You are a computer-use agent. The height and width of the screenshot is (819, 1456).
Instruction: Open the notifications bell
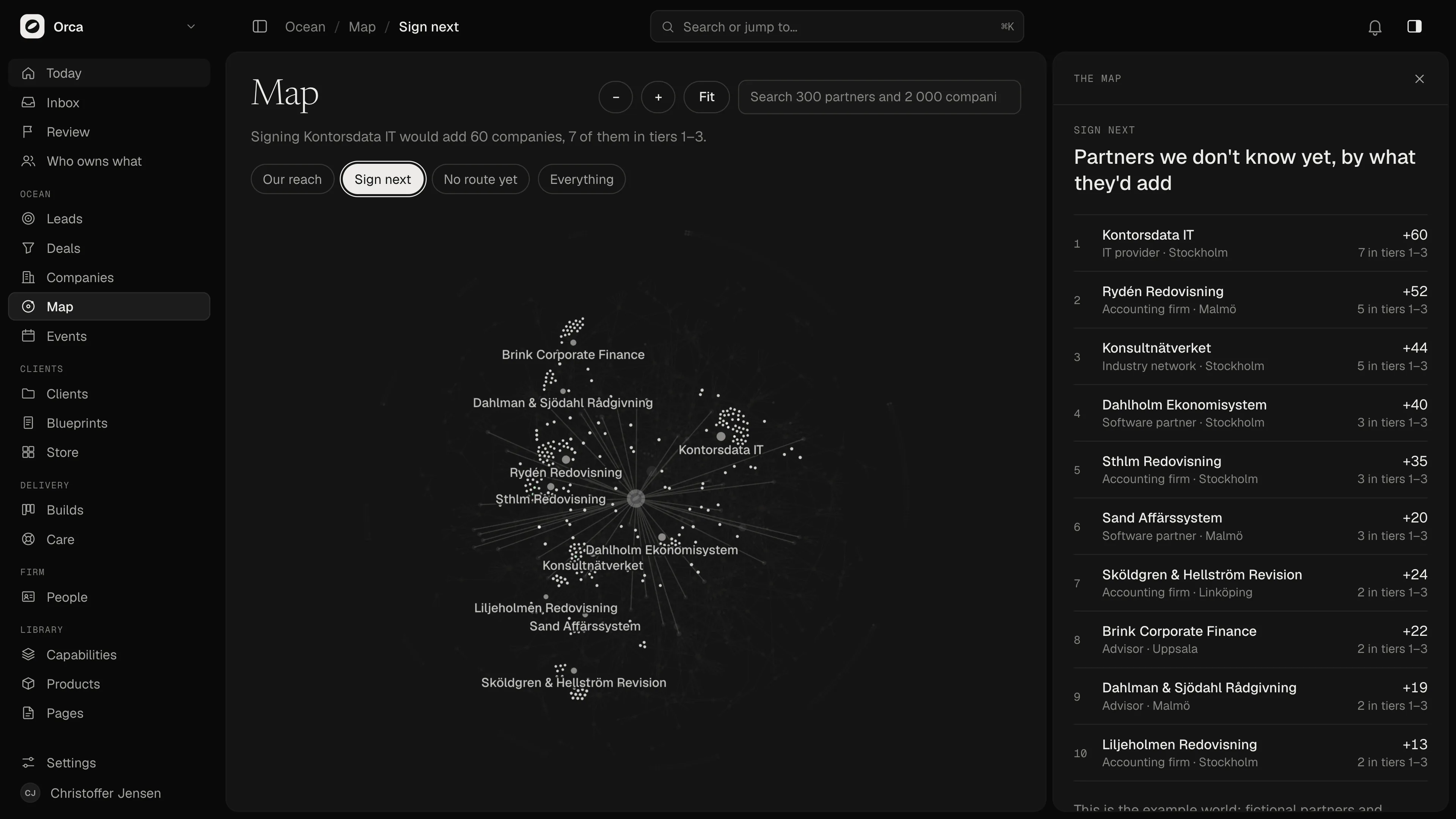point(1374,27)
